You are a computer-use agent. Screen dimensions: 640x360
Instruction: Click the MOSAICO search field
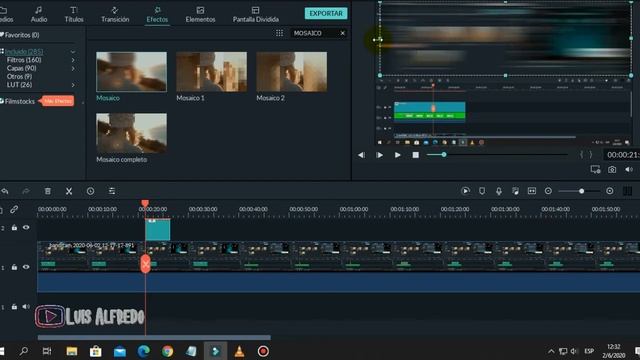tap(314, 33)
